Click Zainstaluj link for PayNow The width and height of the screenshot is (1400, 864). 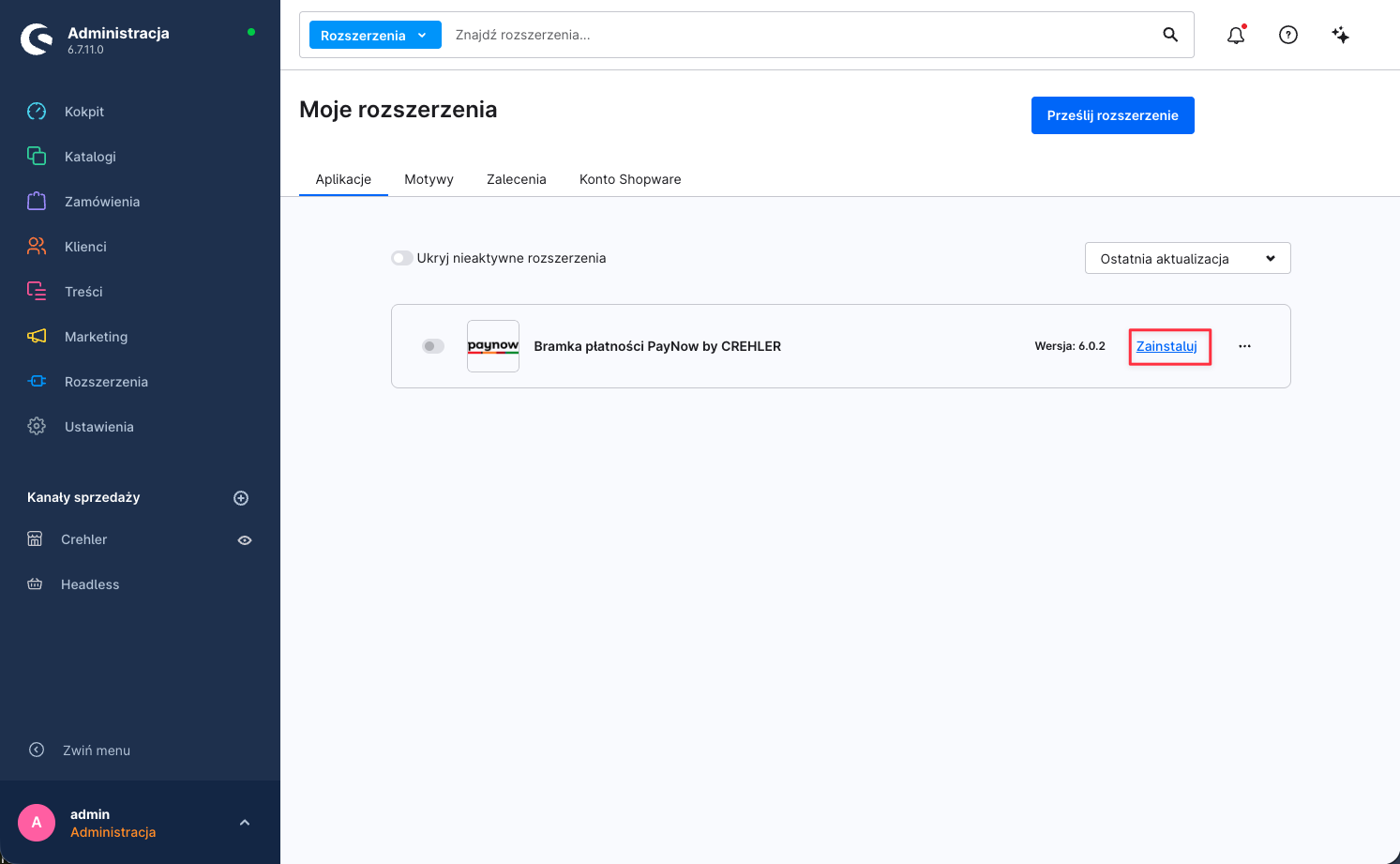click(x=1167, y=346)
